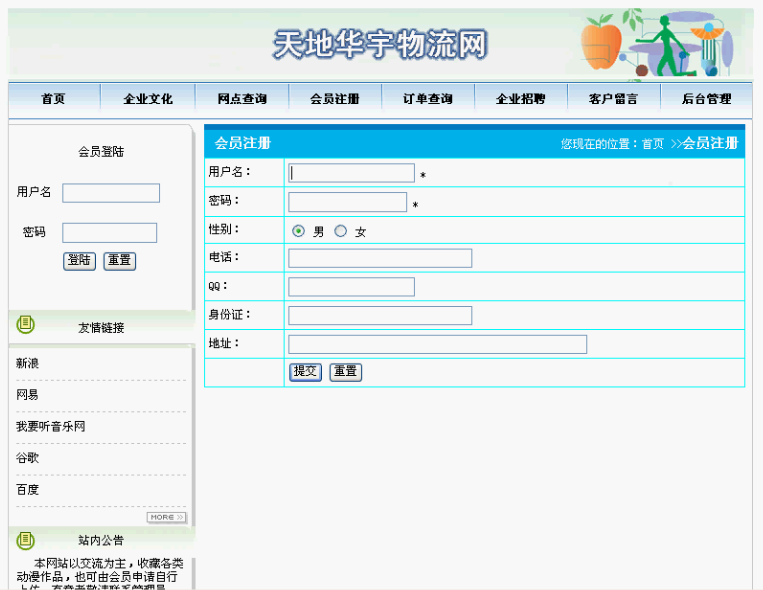Select the 女 gender radio button

[x=341, y=231]
